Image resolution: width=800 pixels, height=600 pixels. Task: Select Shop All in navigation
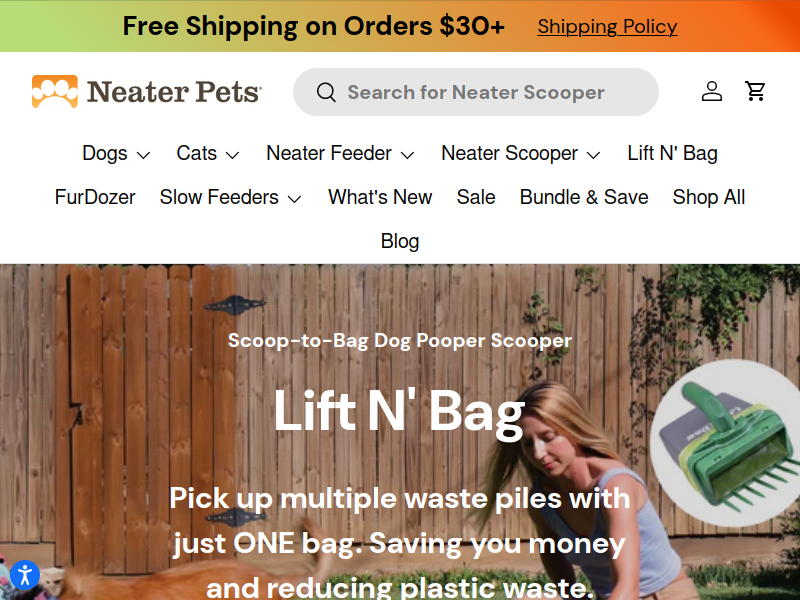coord(709,197)
